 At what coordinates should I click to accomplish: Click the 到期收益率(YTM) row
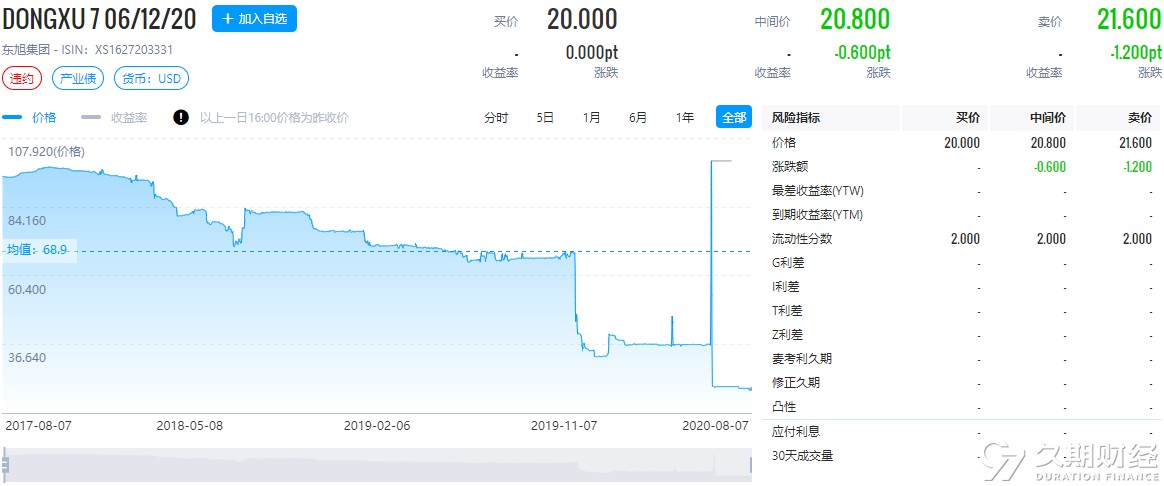coord(818,215)
